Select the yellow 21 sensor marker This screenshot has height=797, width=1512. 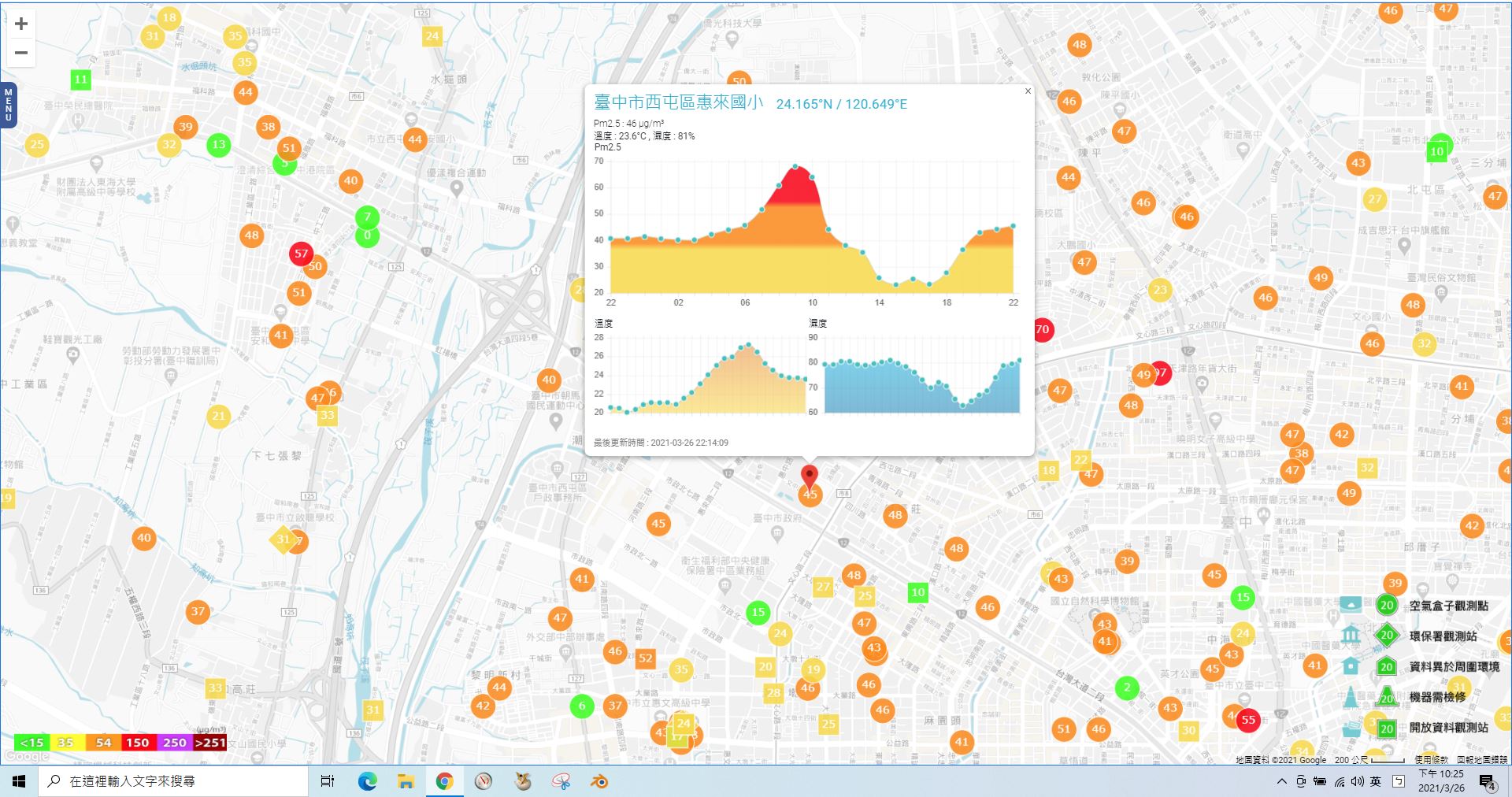[x=218, y=416]
